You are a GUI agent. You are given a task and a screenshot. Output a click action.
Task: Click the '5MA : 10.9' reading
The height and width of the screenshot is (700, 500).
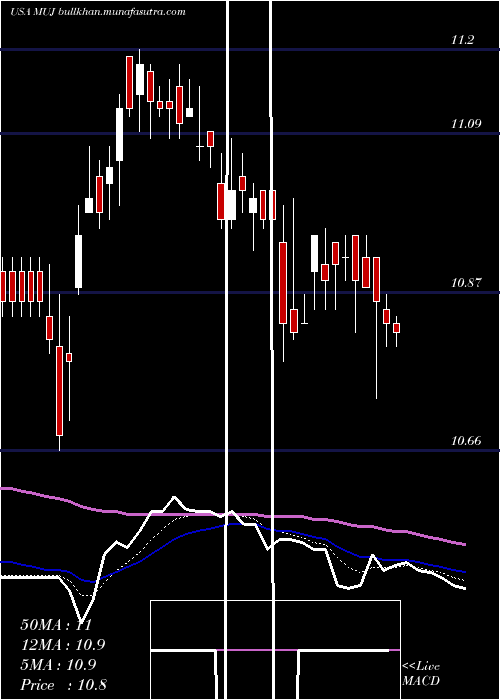tap(58, 665)
